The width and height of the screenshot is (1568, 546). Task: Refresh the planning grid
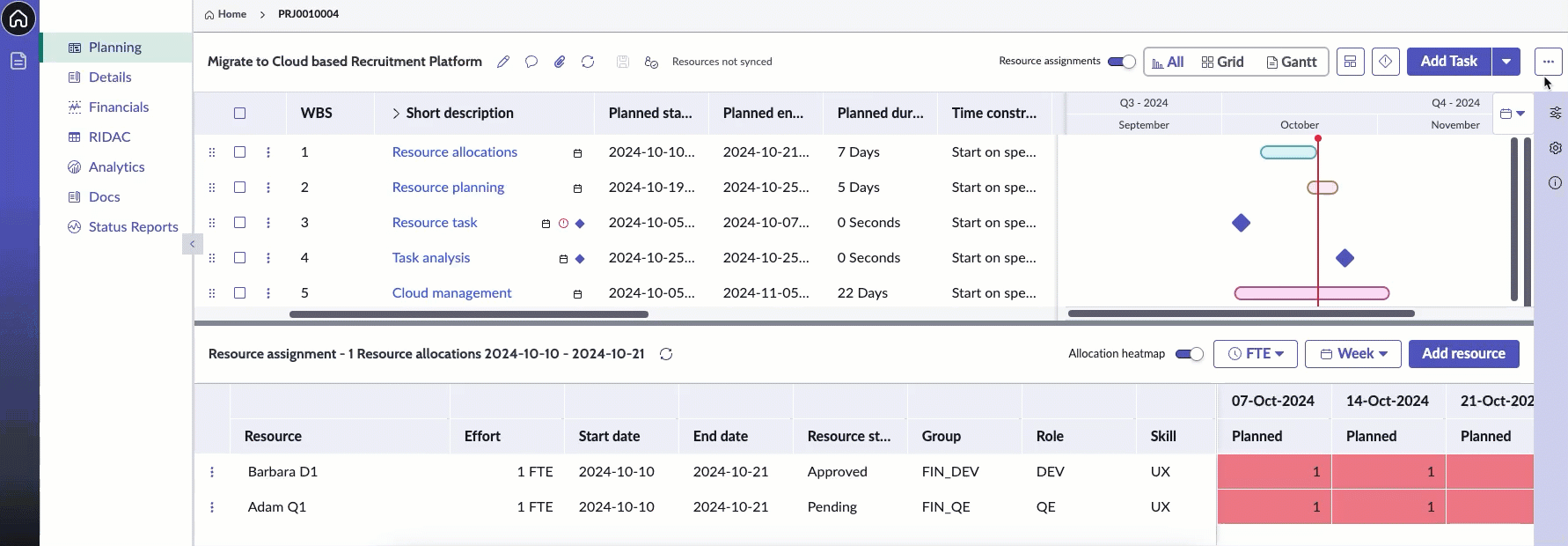(x=588, y=62)
